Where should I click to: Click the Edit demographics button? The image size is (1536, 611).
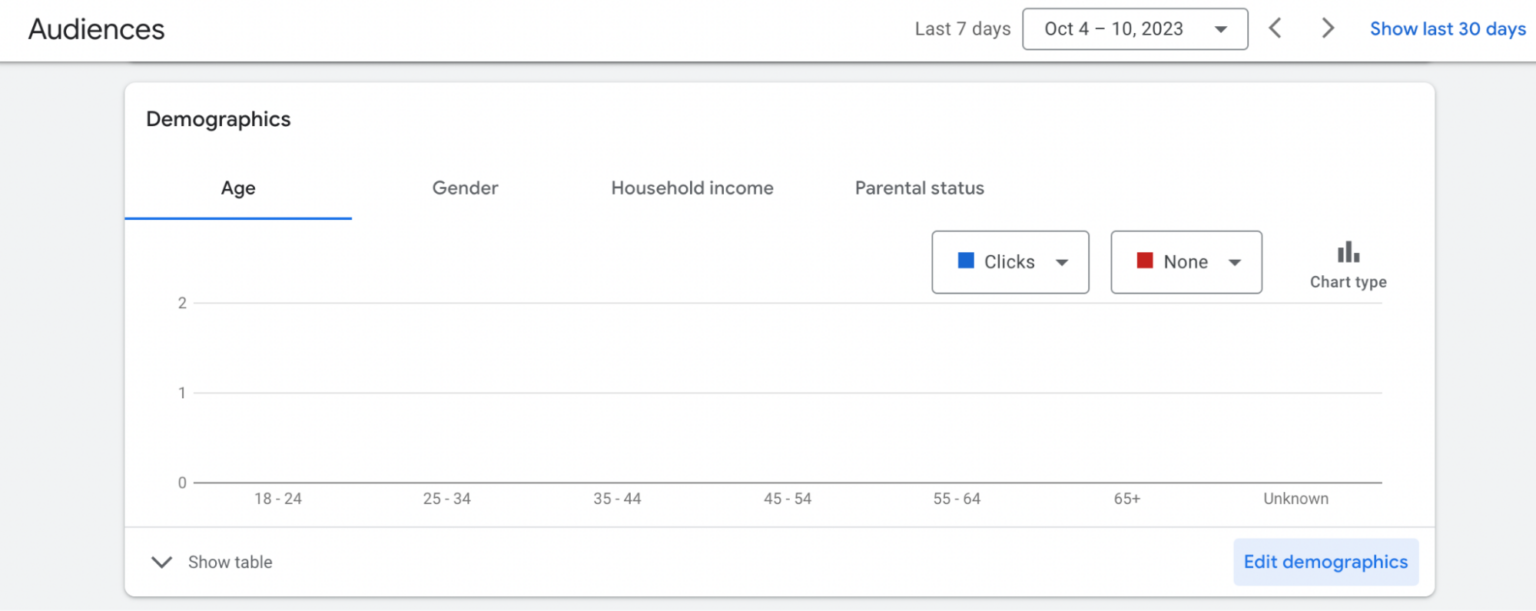(x=1325, y=562)
